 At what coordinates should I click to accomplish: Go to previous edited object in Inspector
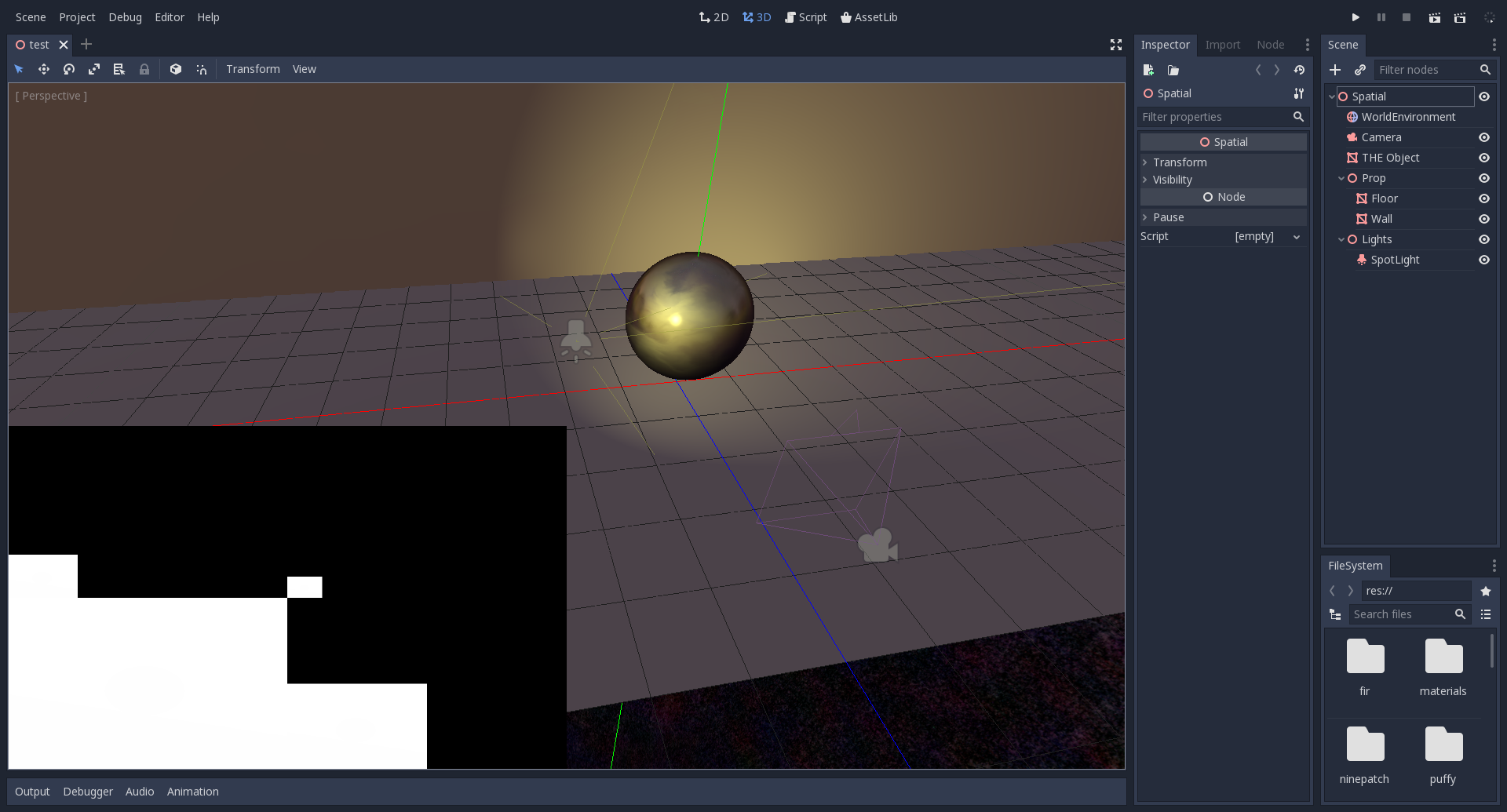pos(1258,70)
